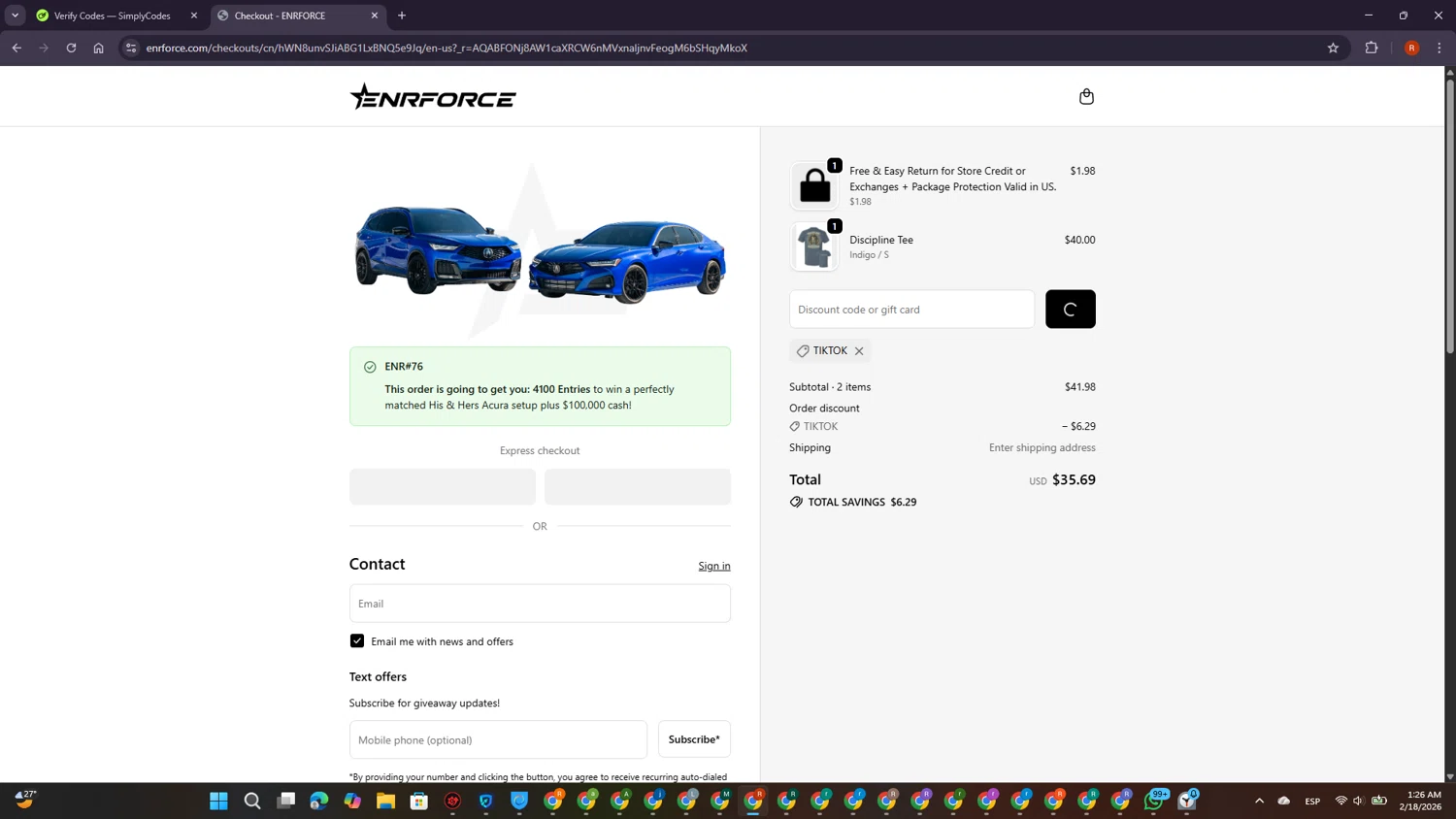The height and width of the screenshot is (819, 1456).
Task: Remove the TIKTOK discount code tag
Action: [859, 351]
